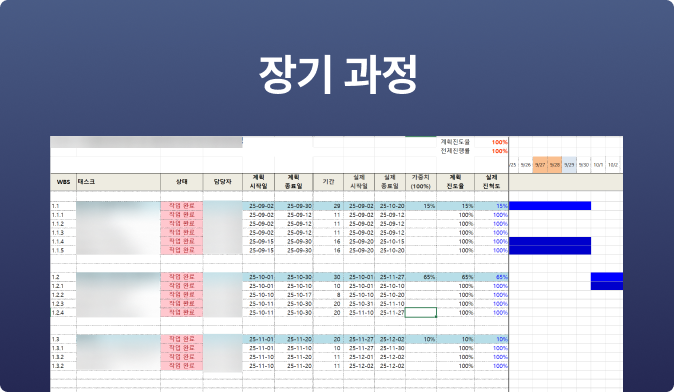Click the 가중치 (100%) column header

click(x=421, y=182)
